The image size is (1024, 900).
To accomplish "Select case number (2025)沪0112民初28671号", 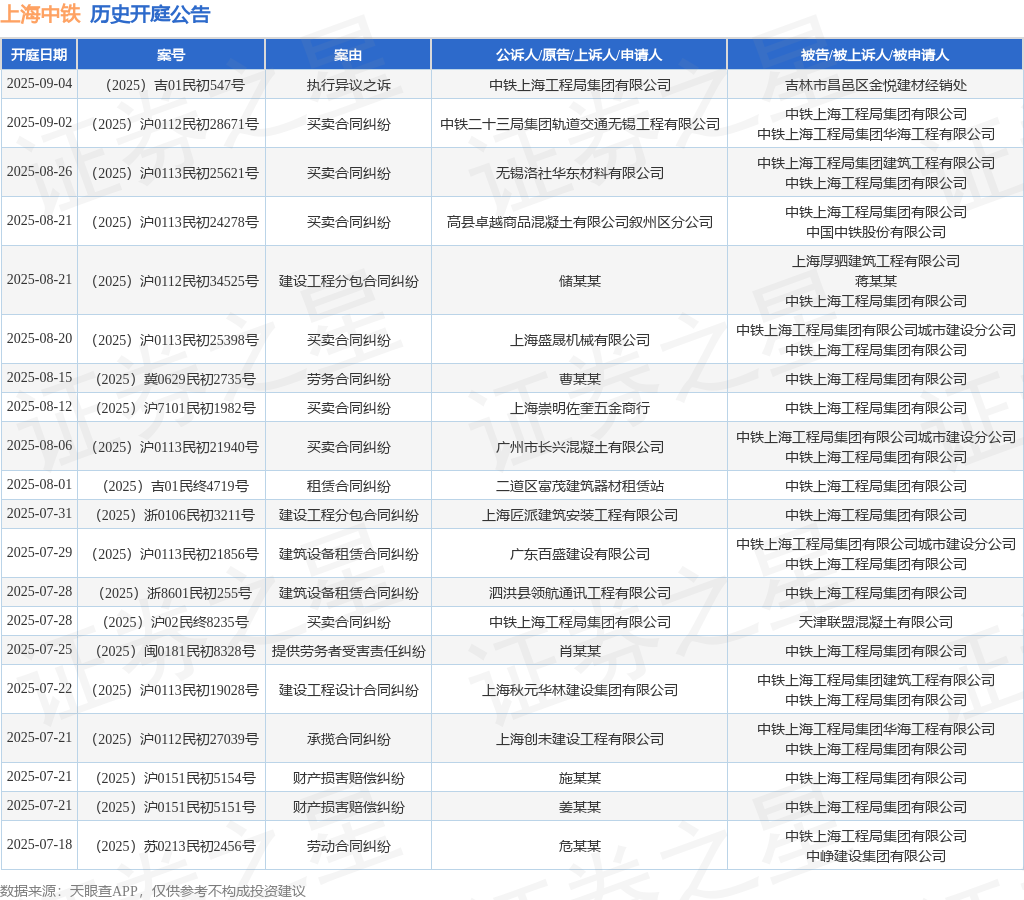I will pyautogui.click(x=174, y=124).
